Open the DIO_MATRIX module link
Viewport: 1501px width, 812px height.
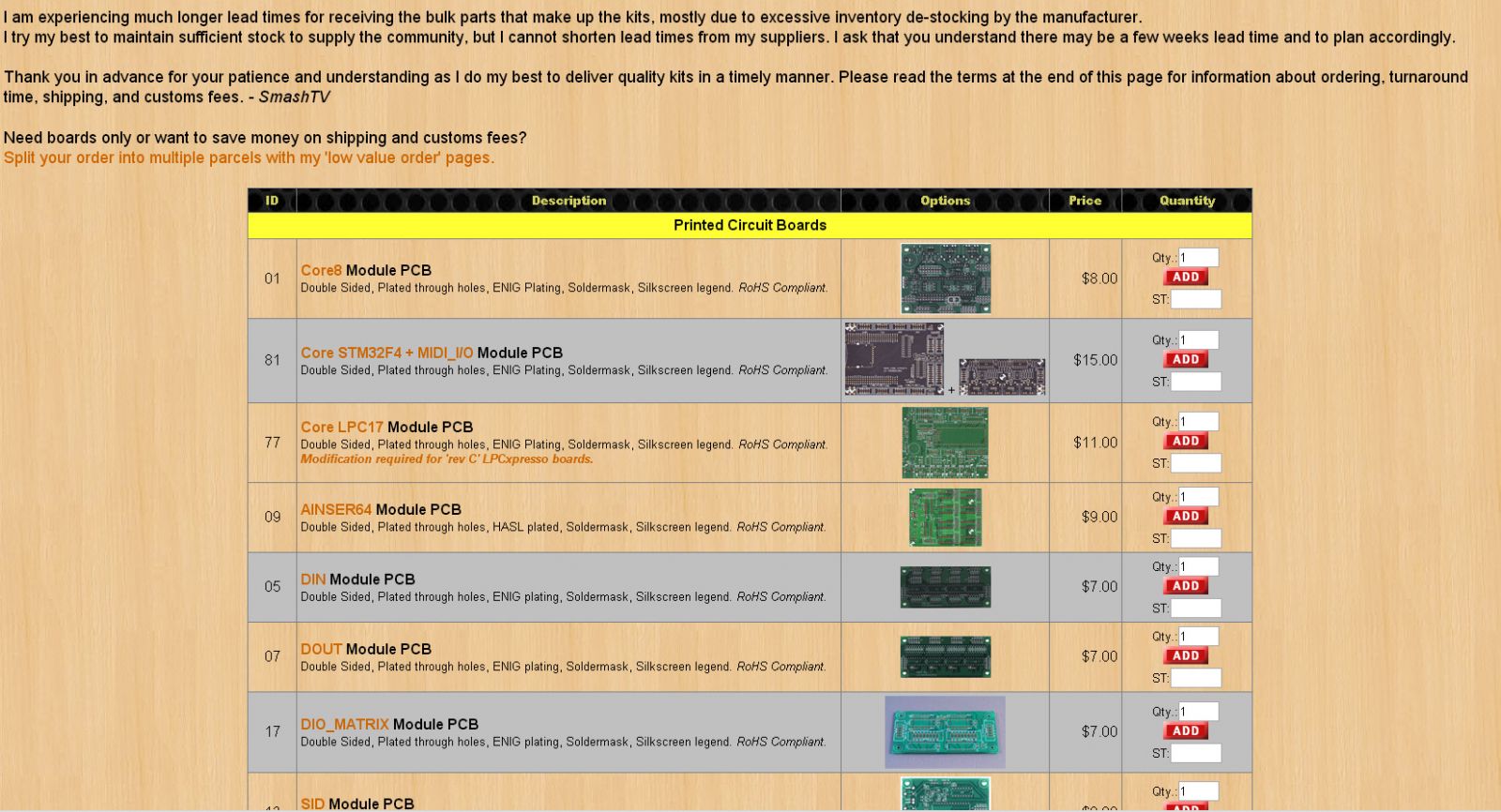(344, 724)
